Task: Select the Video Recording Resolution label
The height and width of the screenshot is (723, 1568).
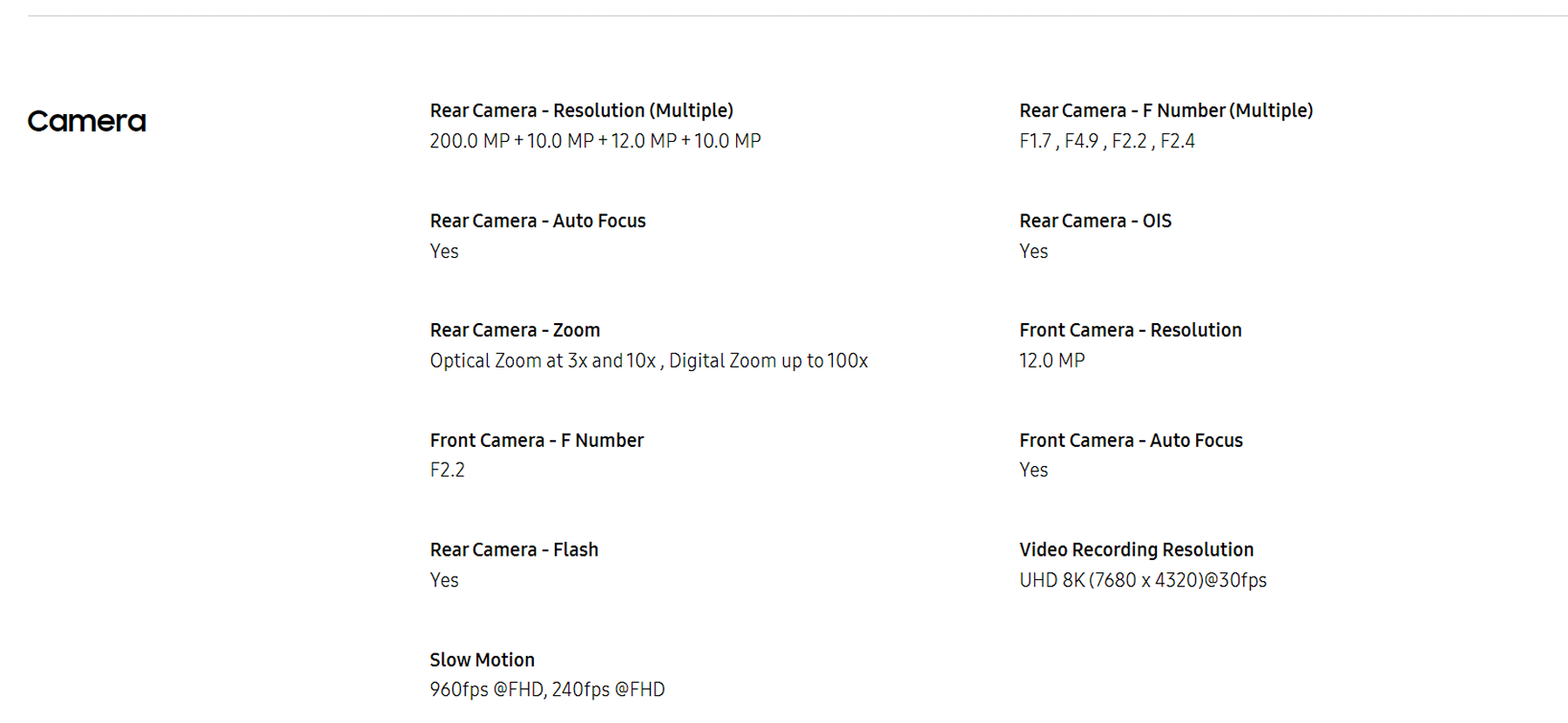Action: pyautogui.click(x=1136, y=551)
